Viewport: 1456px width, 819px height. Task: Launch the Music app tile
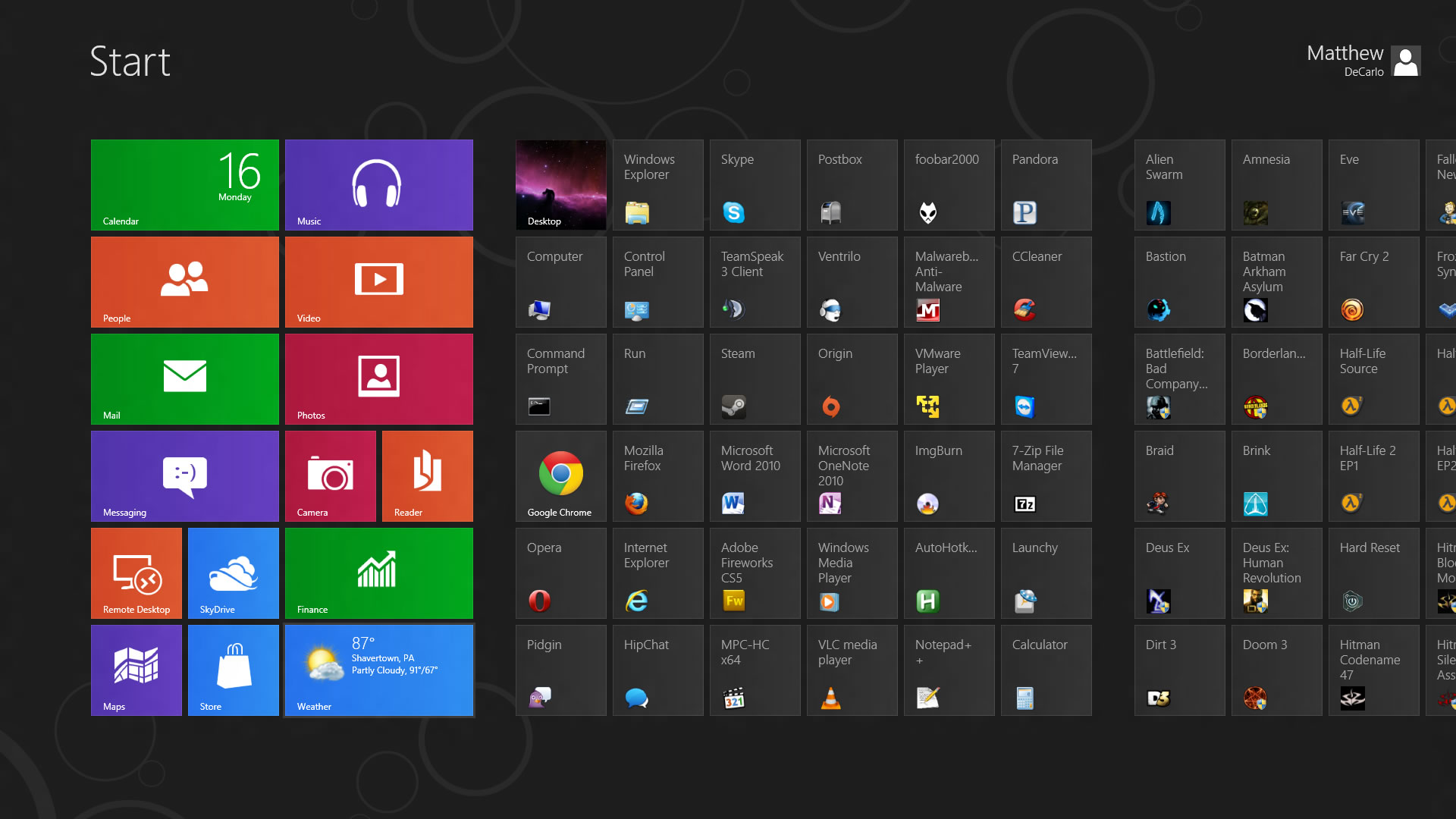click(379, 185)
